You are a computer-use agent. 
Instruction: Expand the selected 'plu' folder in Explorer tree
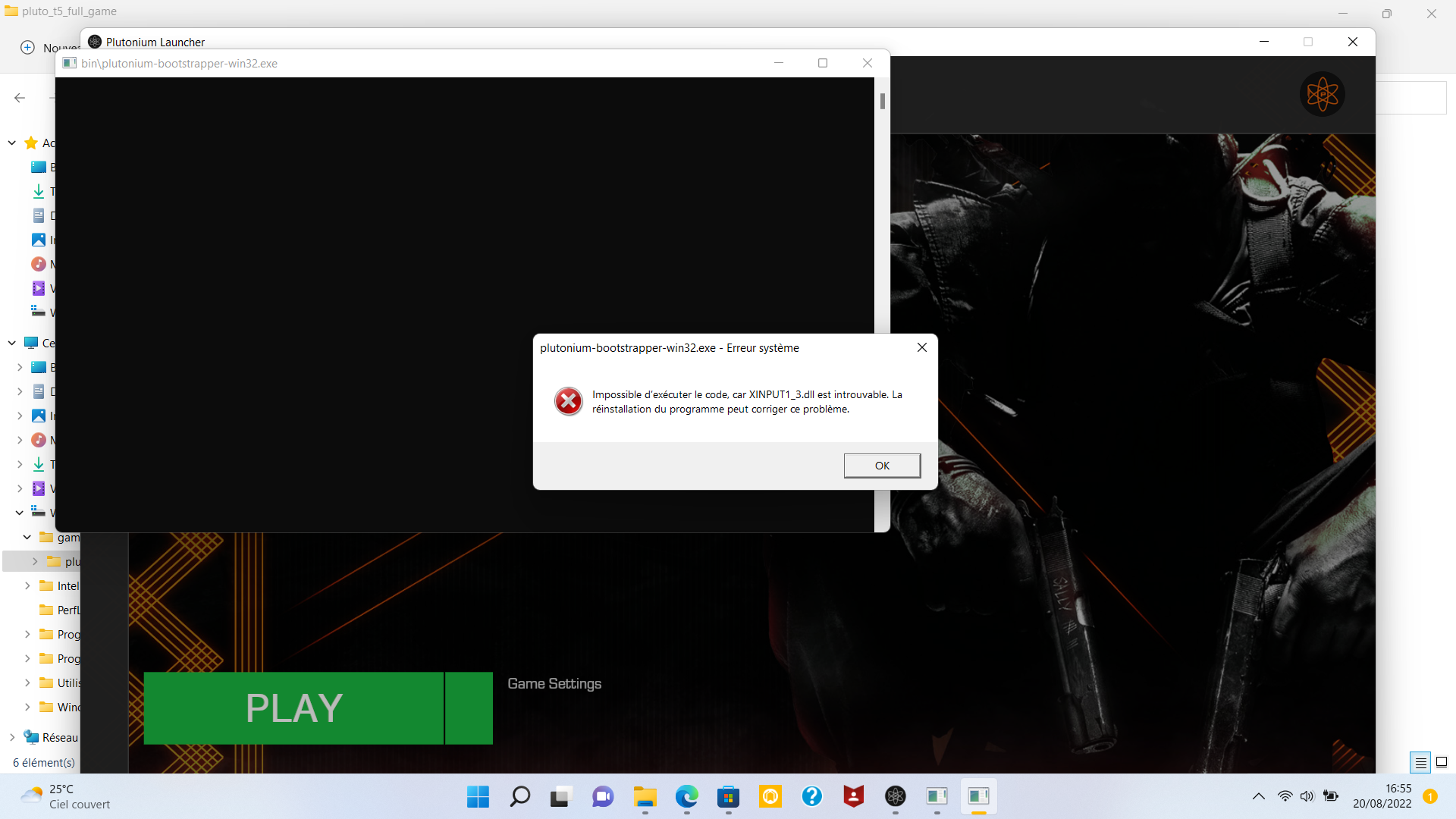pos(35,561)
